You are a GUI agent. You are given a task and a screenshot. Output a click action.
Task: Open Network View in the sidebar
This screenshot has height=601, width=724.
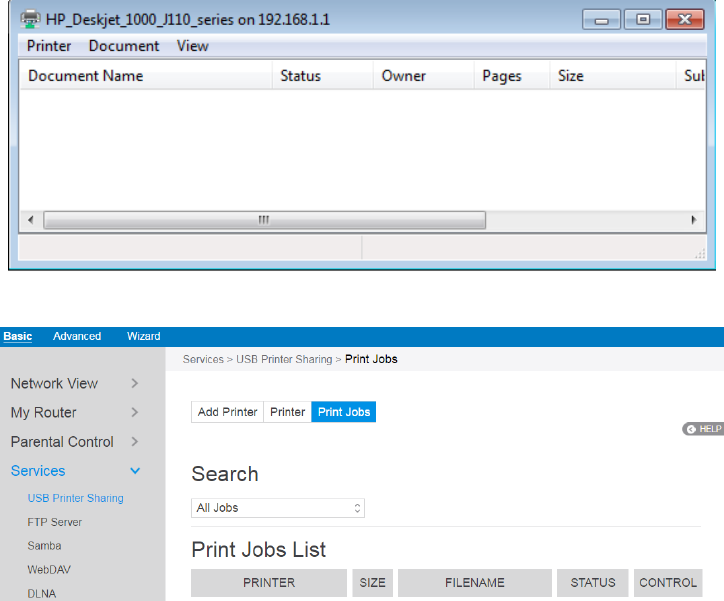pos(54,383)
